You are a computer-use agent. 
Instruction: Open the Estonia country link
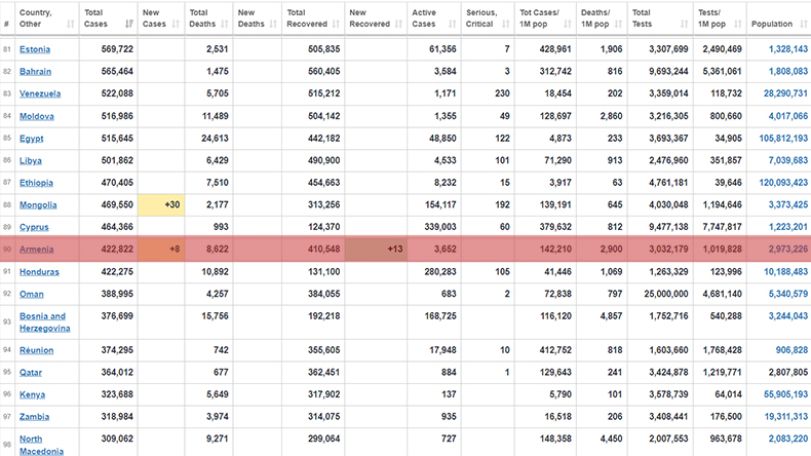pos(35,49)
